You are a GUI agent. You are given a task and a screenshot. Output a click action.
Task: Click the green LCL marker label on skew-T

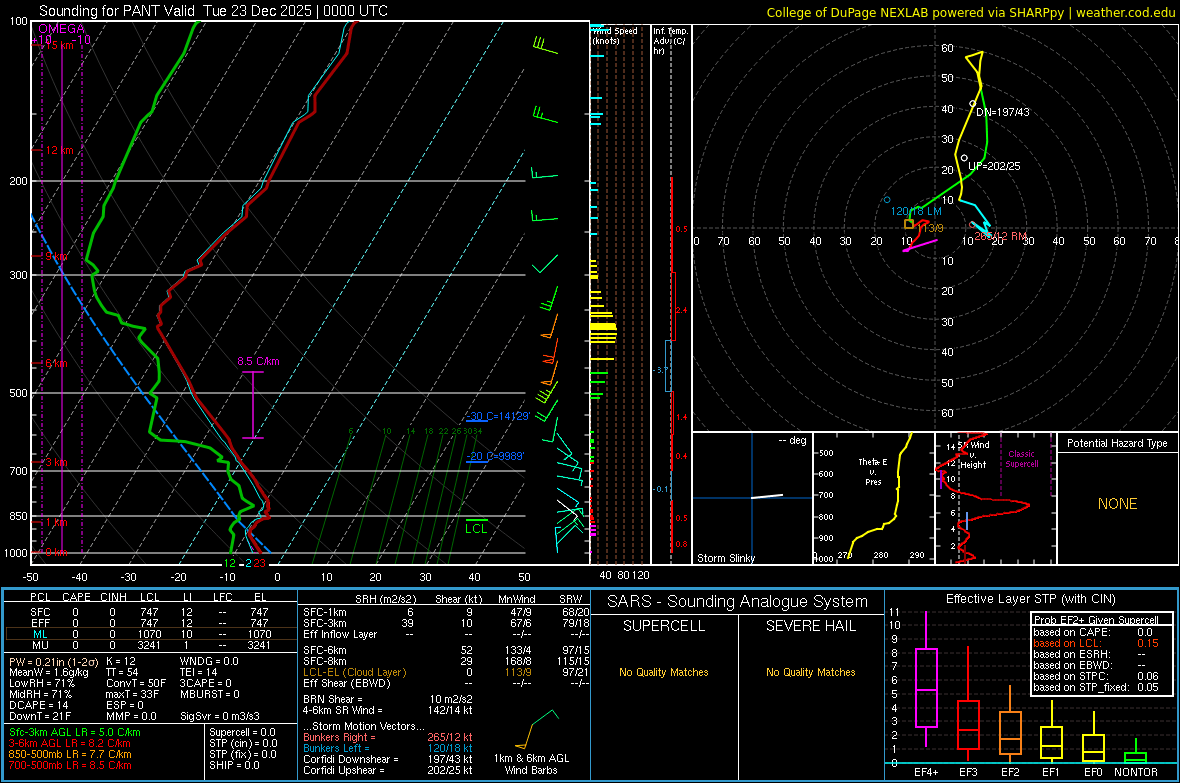tap(476, 529)
